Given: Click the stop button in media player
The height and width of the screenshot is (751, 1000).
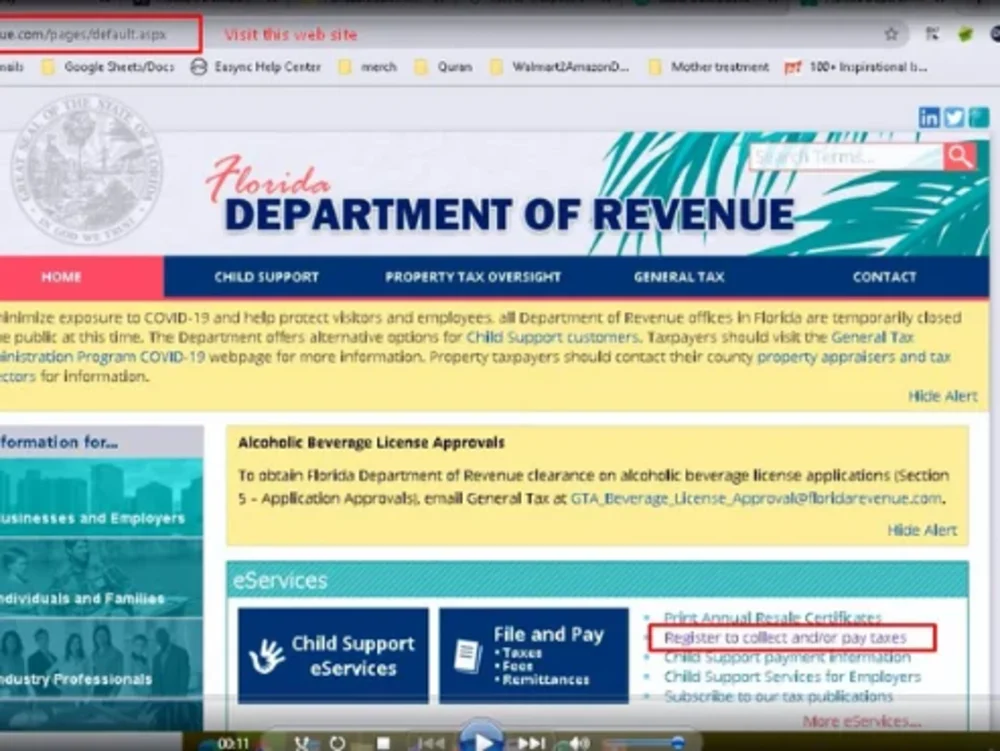Looking at the screenshot, I should click(383, 743).
